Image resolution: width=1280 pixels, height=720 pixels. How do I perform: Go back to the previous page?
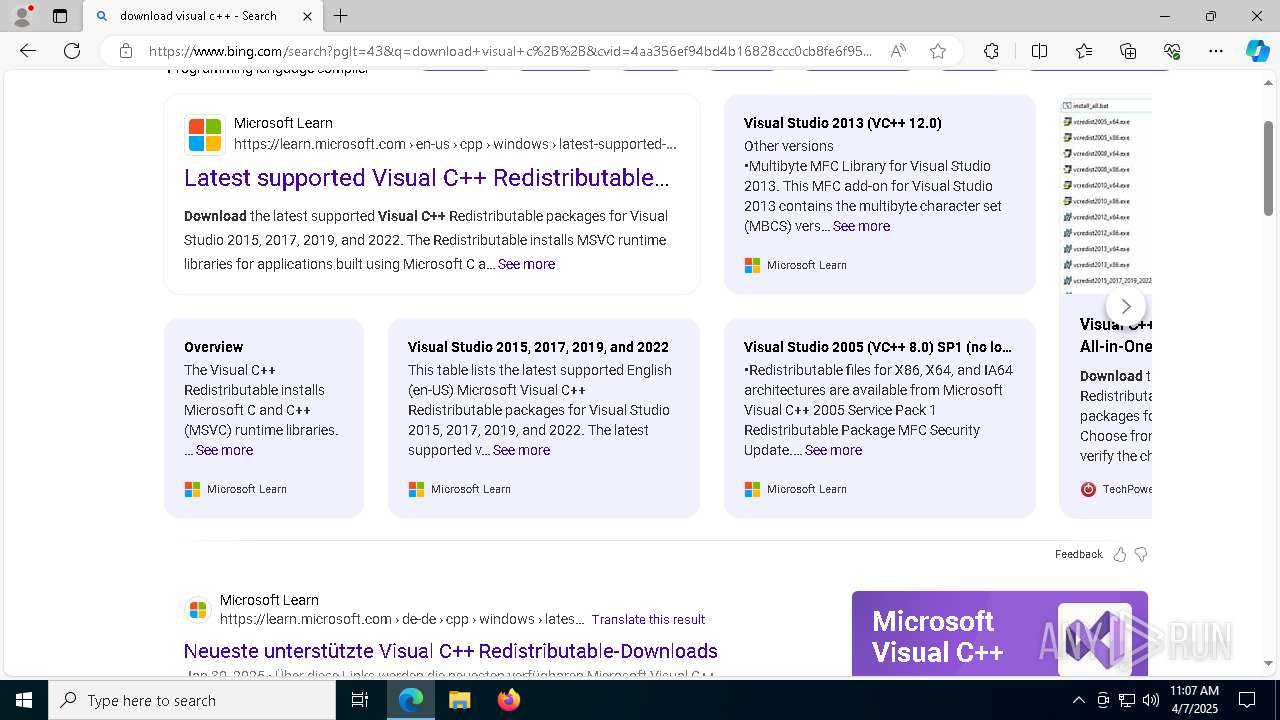(x=28, y=51)
